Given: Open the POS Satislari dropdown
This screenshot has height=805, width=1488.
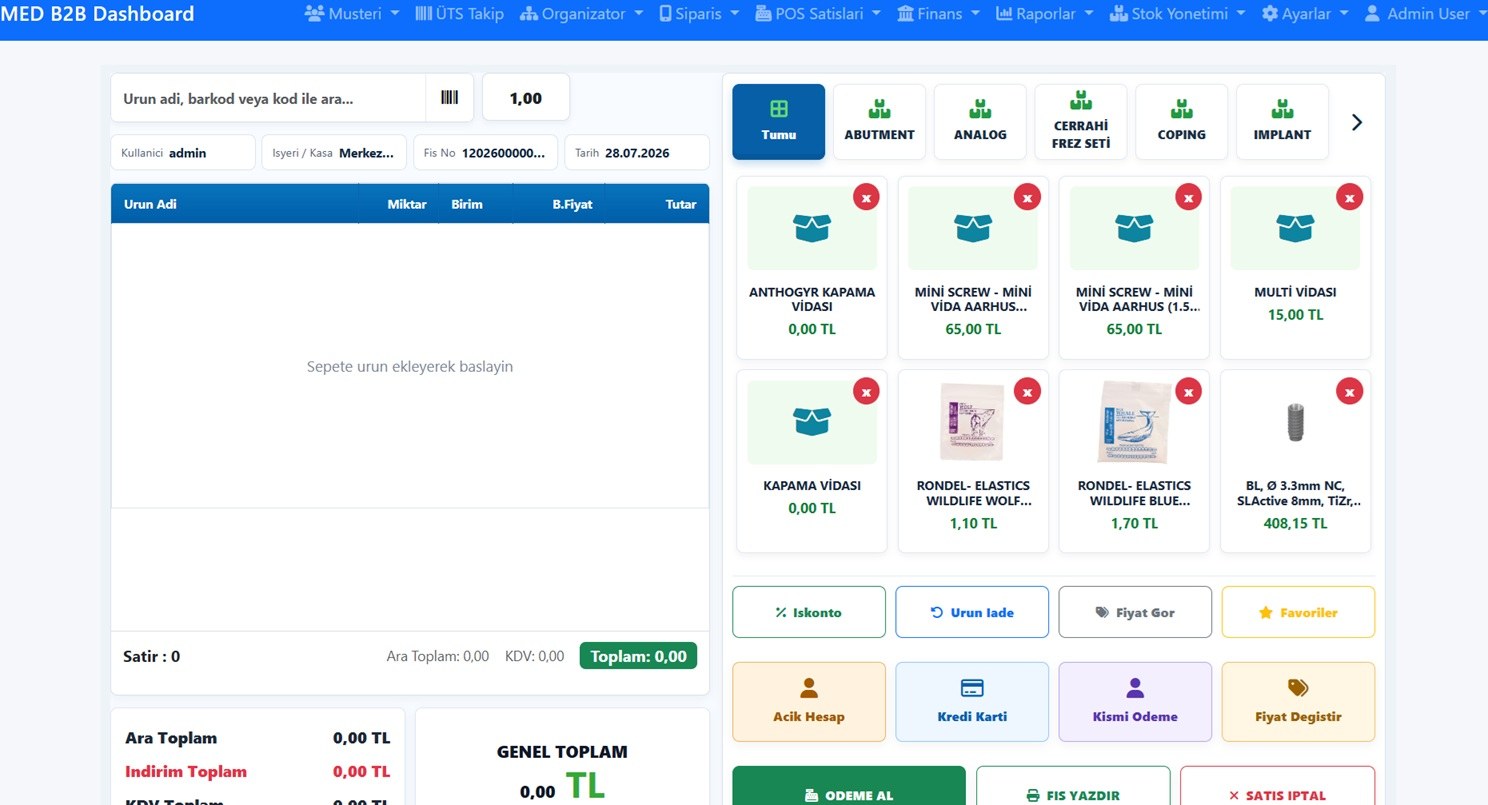Looking at the screenshot, I should coord(818,14).
